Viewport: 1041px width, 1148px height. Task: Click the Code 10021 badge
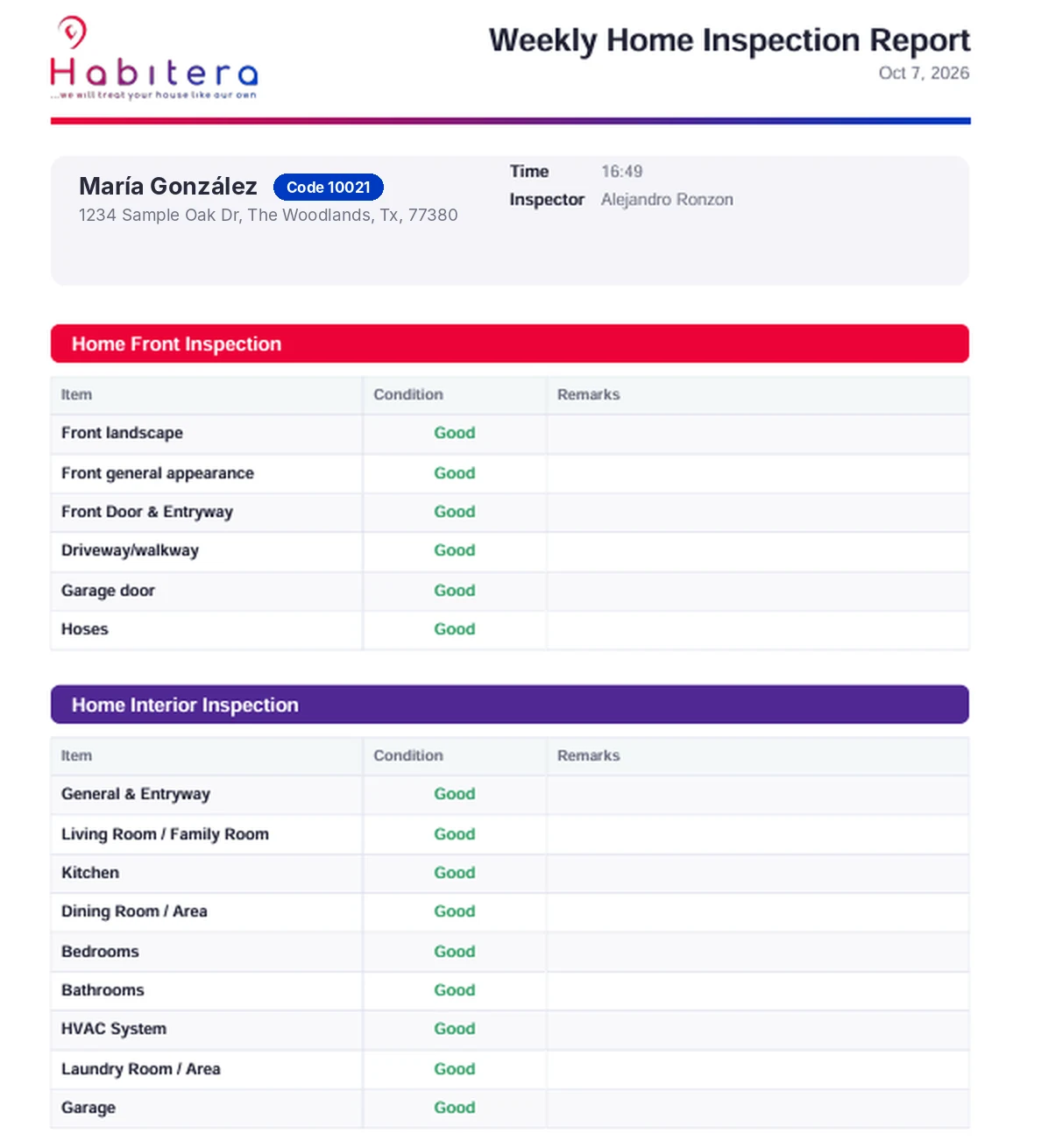[x=329, y=187]
